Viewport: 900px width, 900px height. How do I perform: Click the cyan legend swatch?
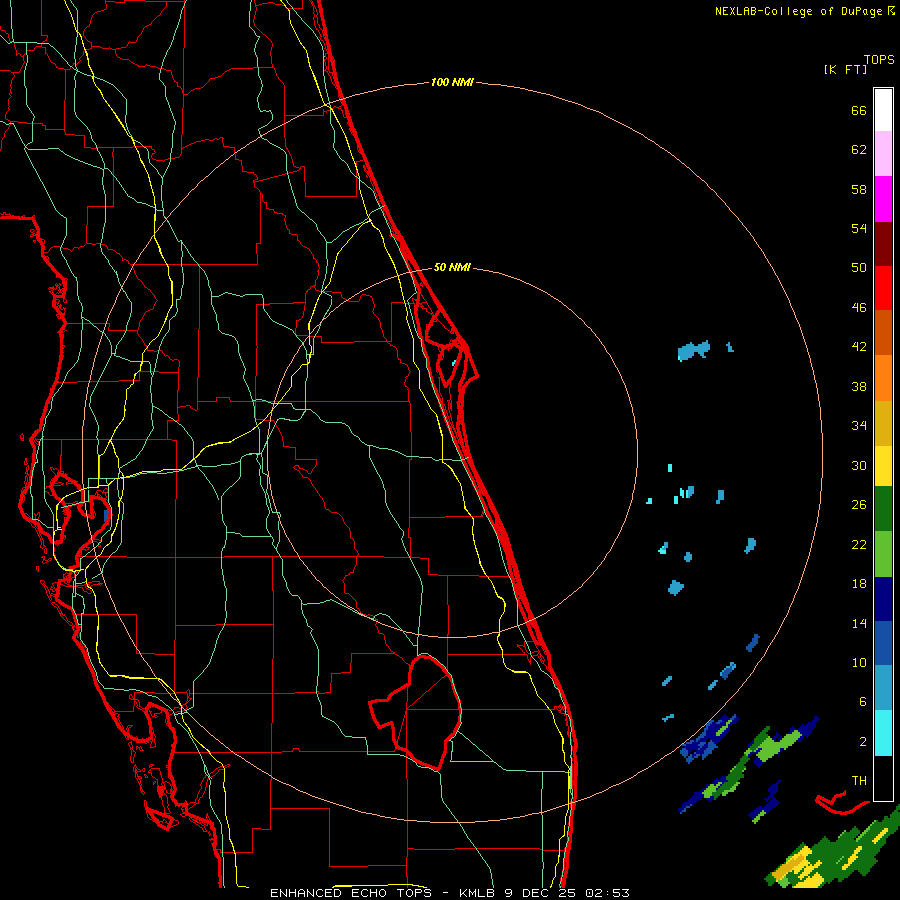pyautogui.click(x=883, y=733)
